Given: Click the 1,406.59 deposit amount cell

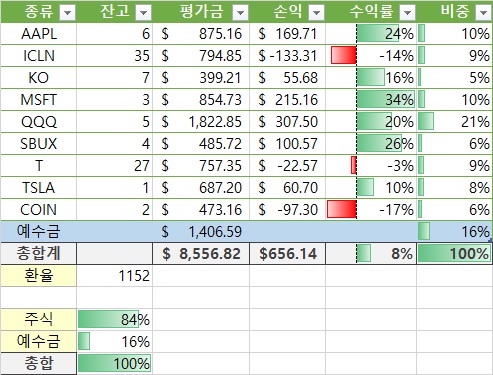Looking at the screenshot, I should pos(201,232).
